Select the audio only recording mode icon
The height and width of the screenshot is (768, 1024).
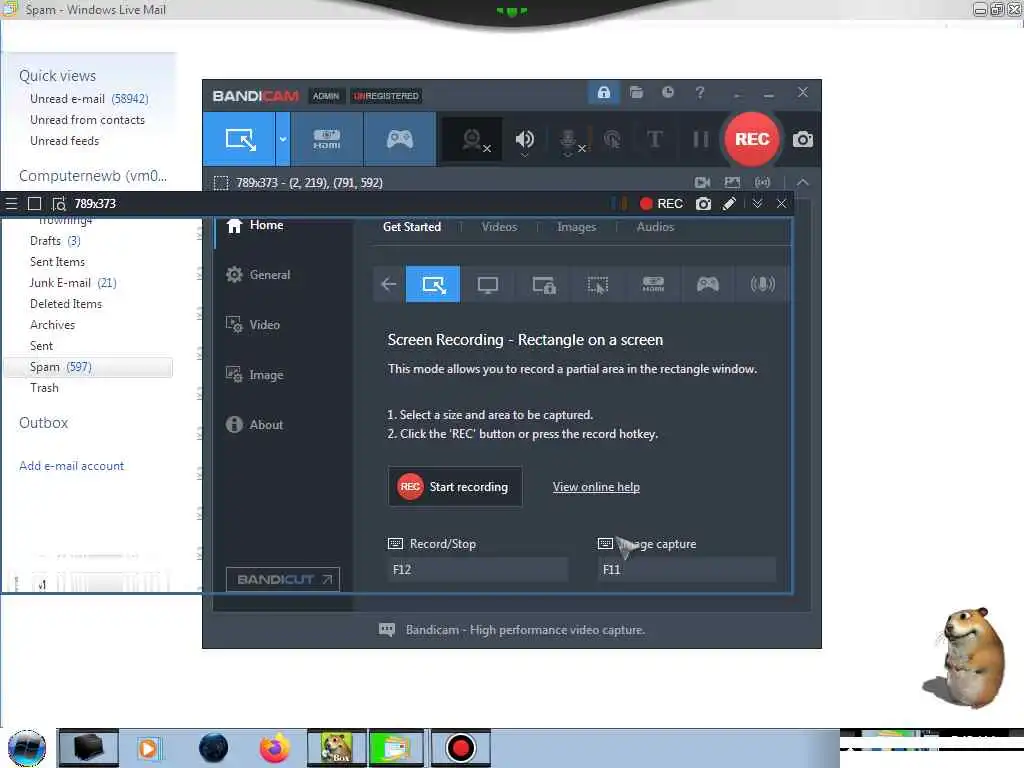pyautogui.click(x=762, y=284)
